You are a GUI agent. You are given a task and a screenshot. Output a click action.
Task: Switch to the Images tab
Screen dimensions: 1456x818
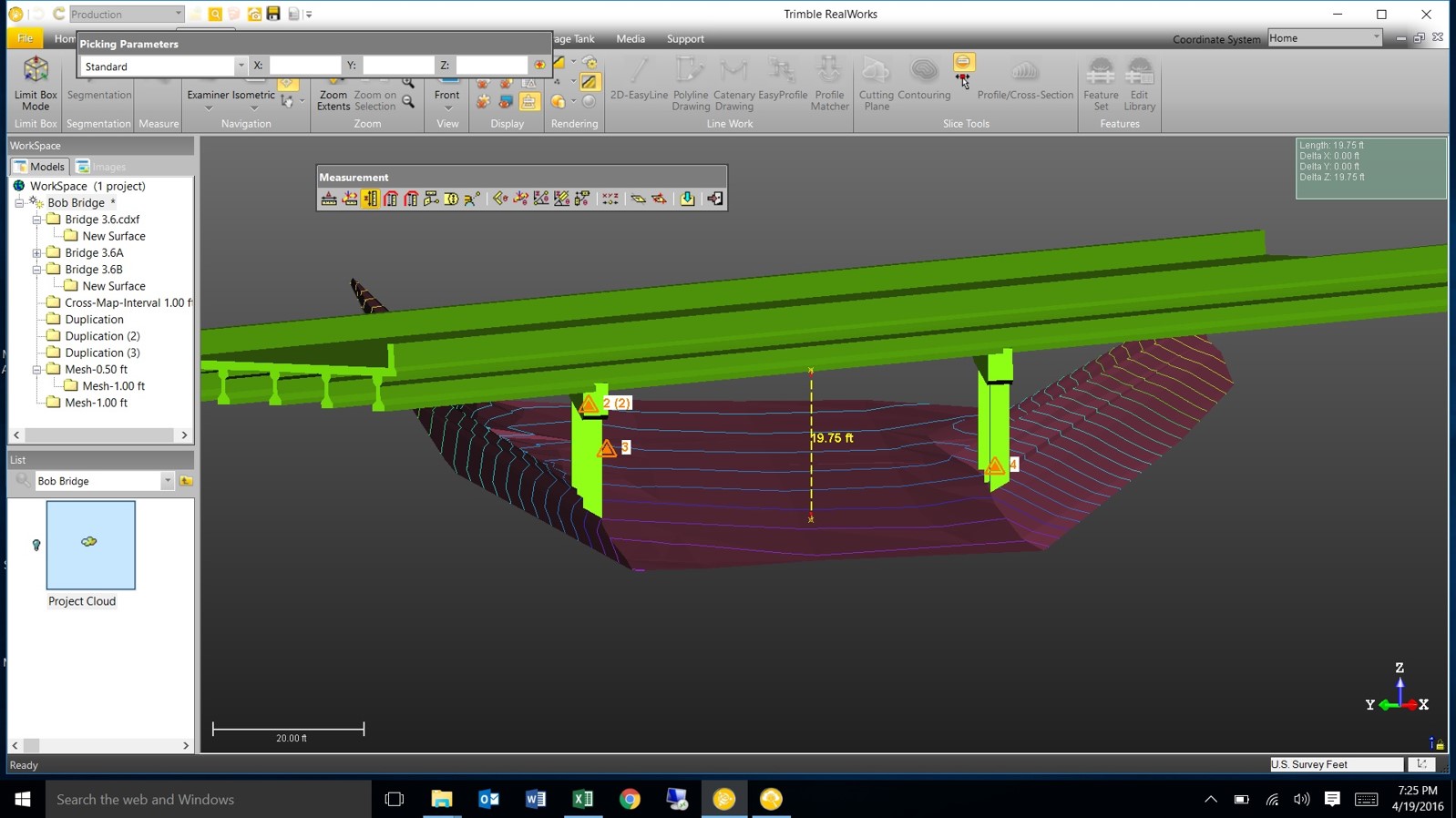click(x=101, y=167)
